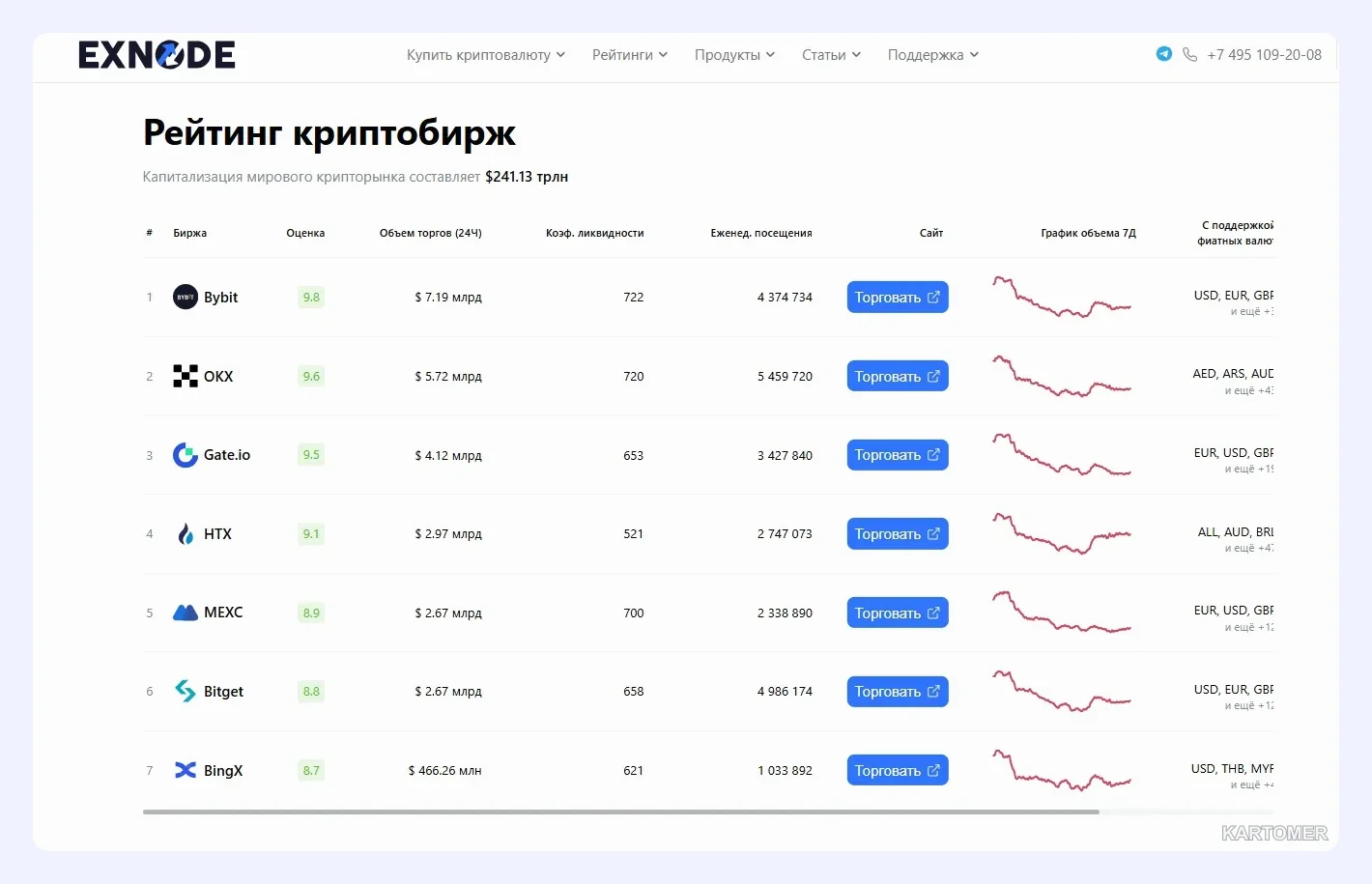Sort by Оценка column header
1372x884 pixels.
[x=305, y=233]
